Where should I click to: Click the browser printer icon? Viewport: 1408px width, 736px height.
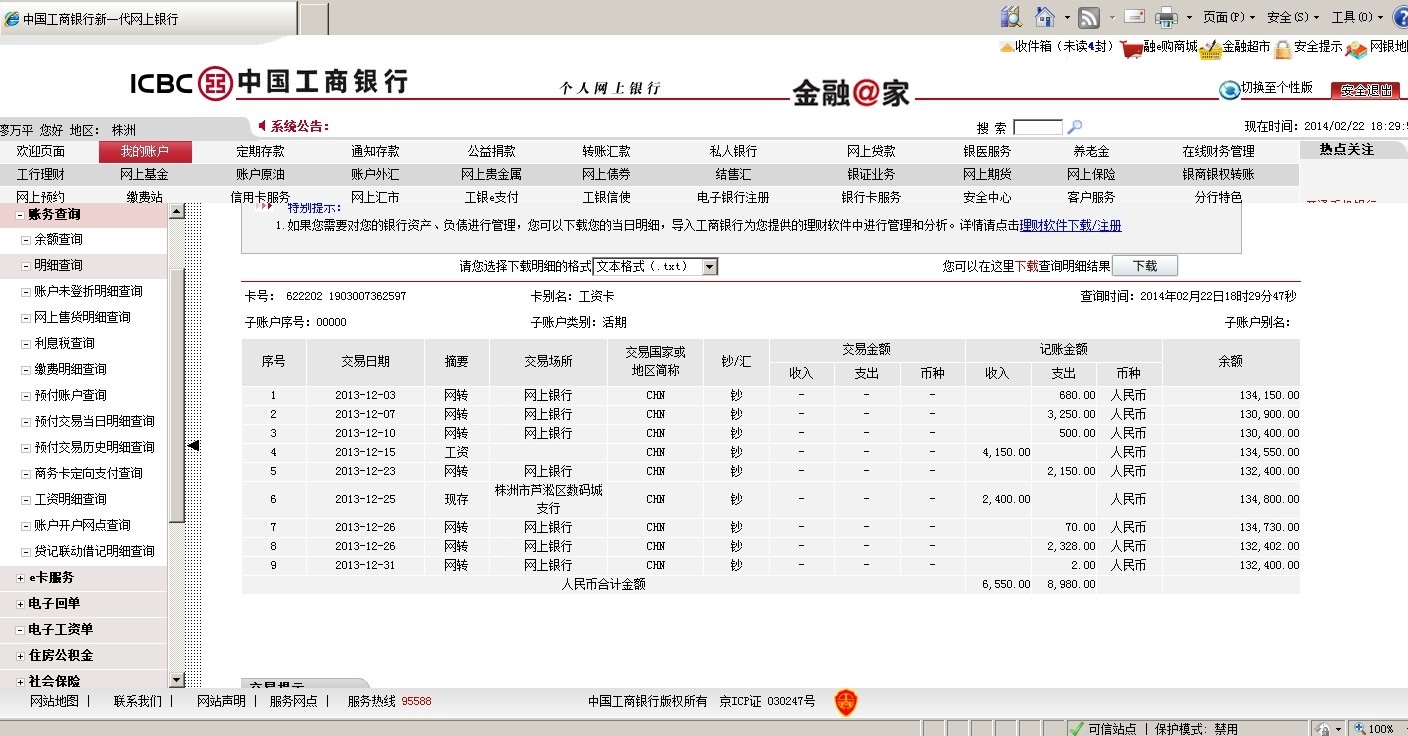tap(1166, 17)
